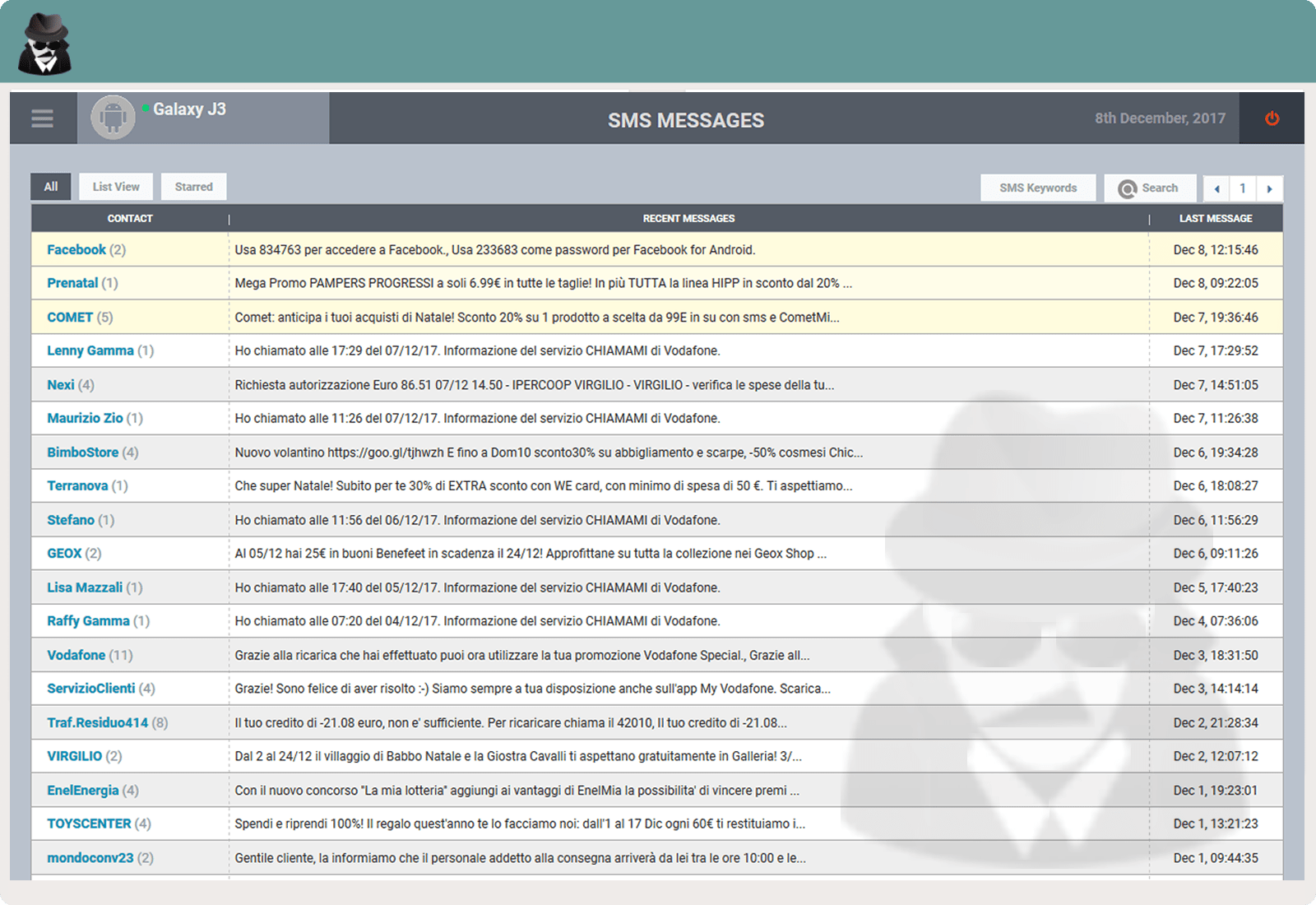Viewport: 1316px width, 905px height.
Task: Go to previous page arrow
Action: click(1216, 188)
